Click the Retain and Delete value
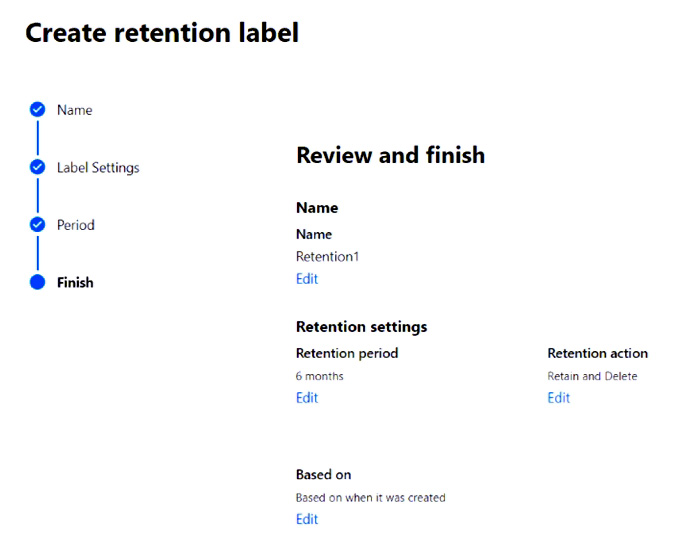 592,376
